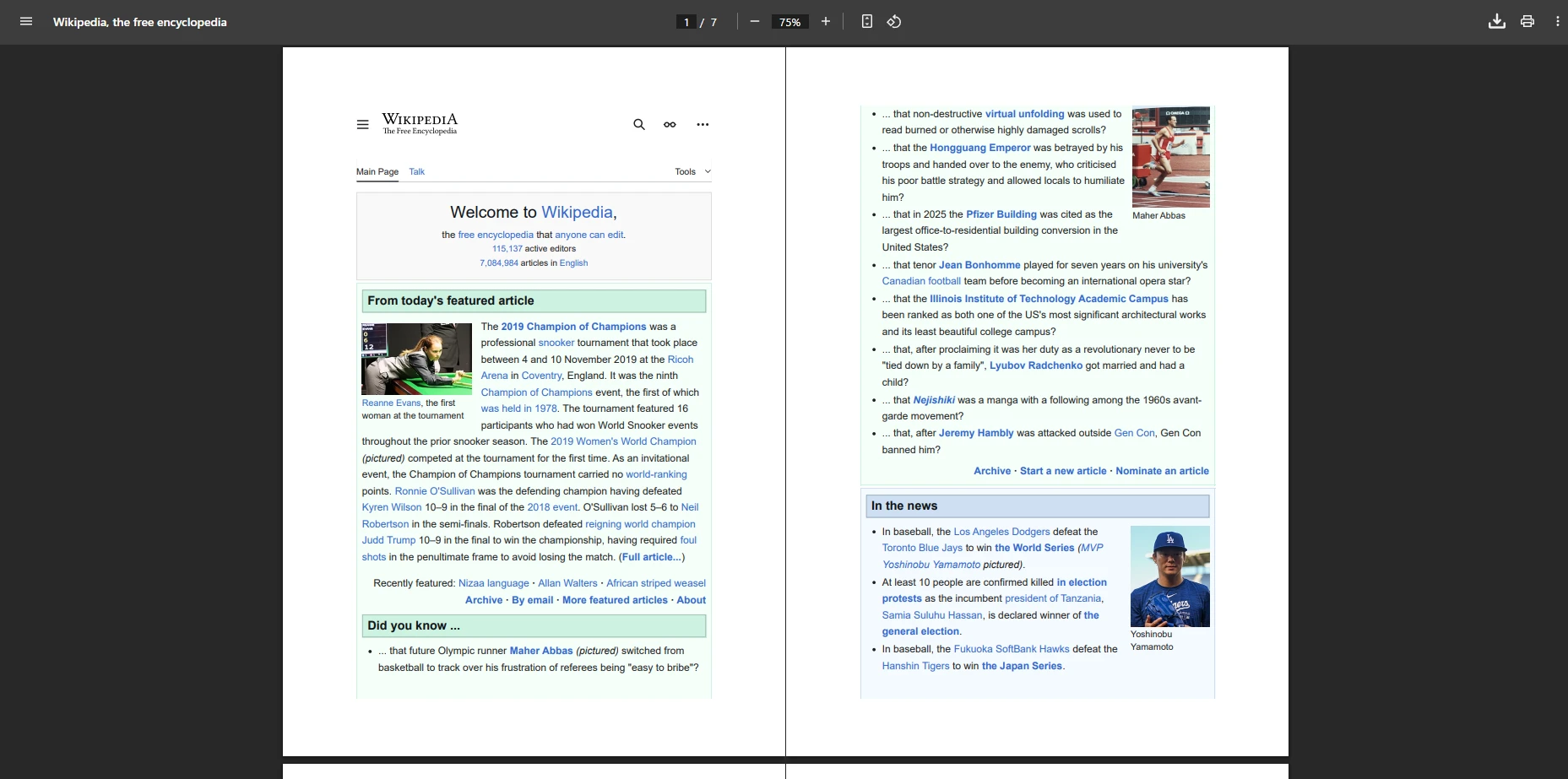Follow the More featured articles link
This screenshot has width=1568, height=779.
coord(615,600)
